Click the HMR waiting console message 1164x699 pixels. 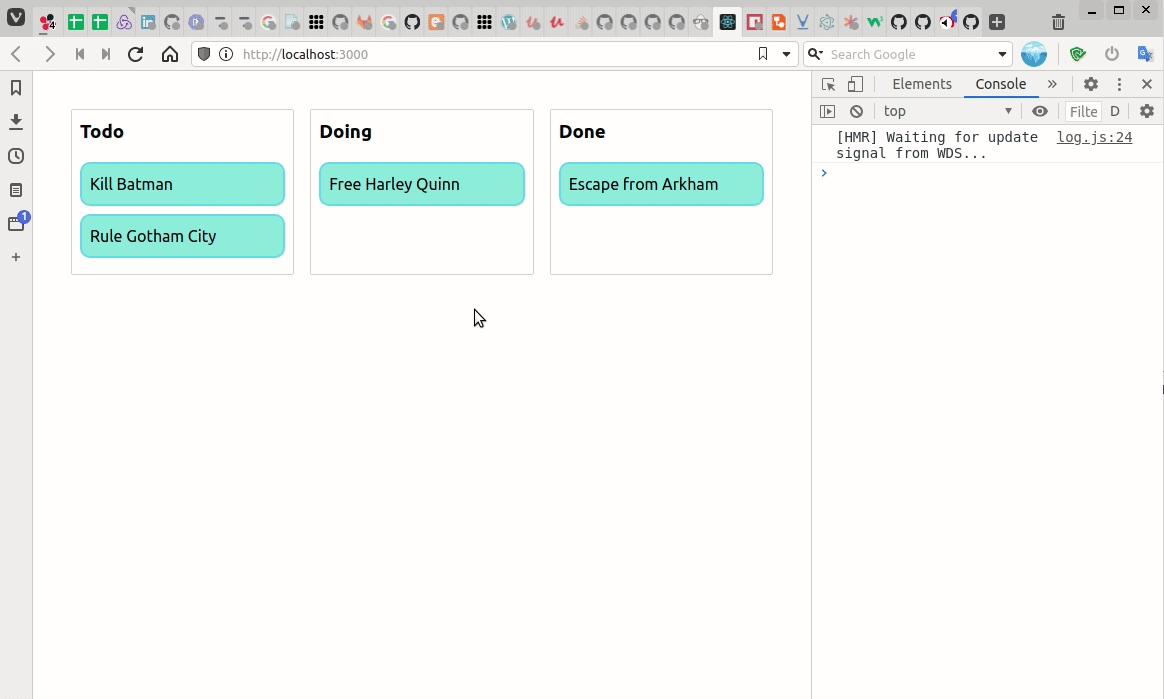(x=937, y=145)
